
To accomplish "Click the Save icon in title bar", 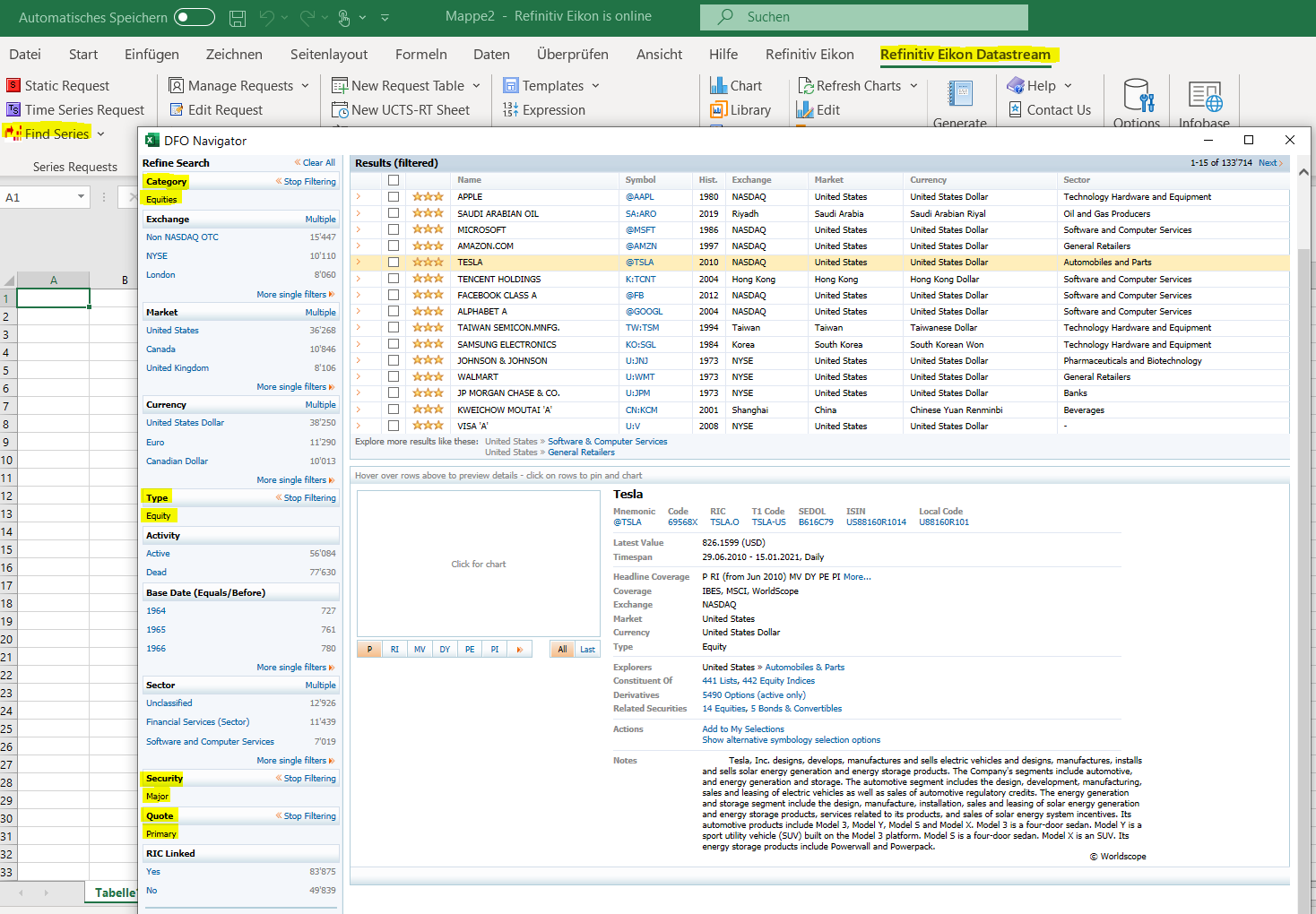I will (238, 17).
